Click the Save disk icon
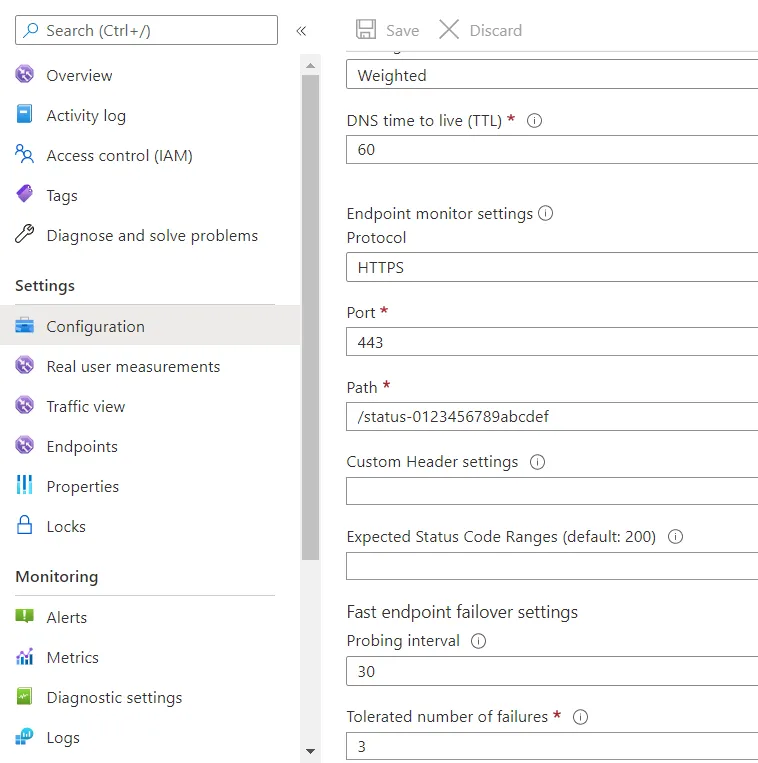758x763 pixels. coord(366,30)
